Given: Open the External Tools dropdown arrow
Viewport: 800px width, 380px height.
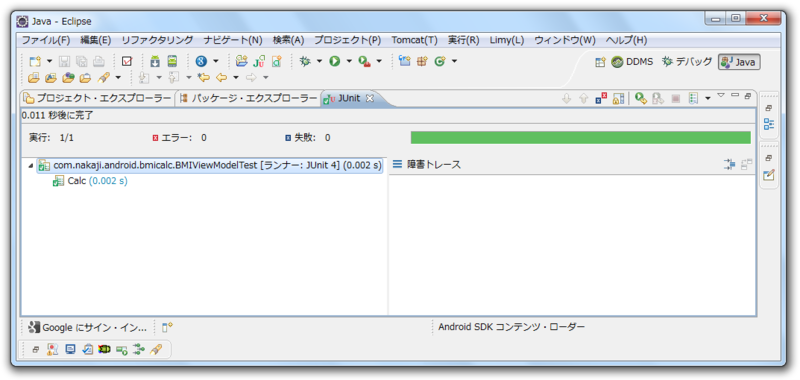Looking at the screenshot, I should [379, 61].
